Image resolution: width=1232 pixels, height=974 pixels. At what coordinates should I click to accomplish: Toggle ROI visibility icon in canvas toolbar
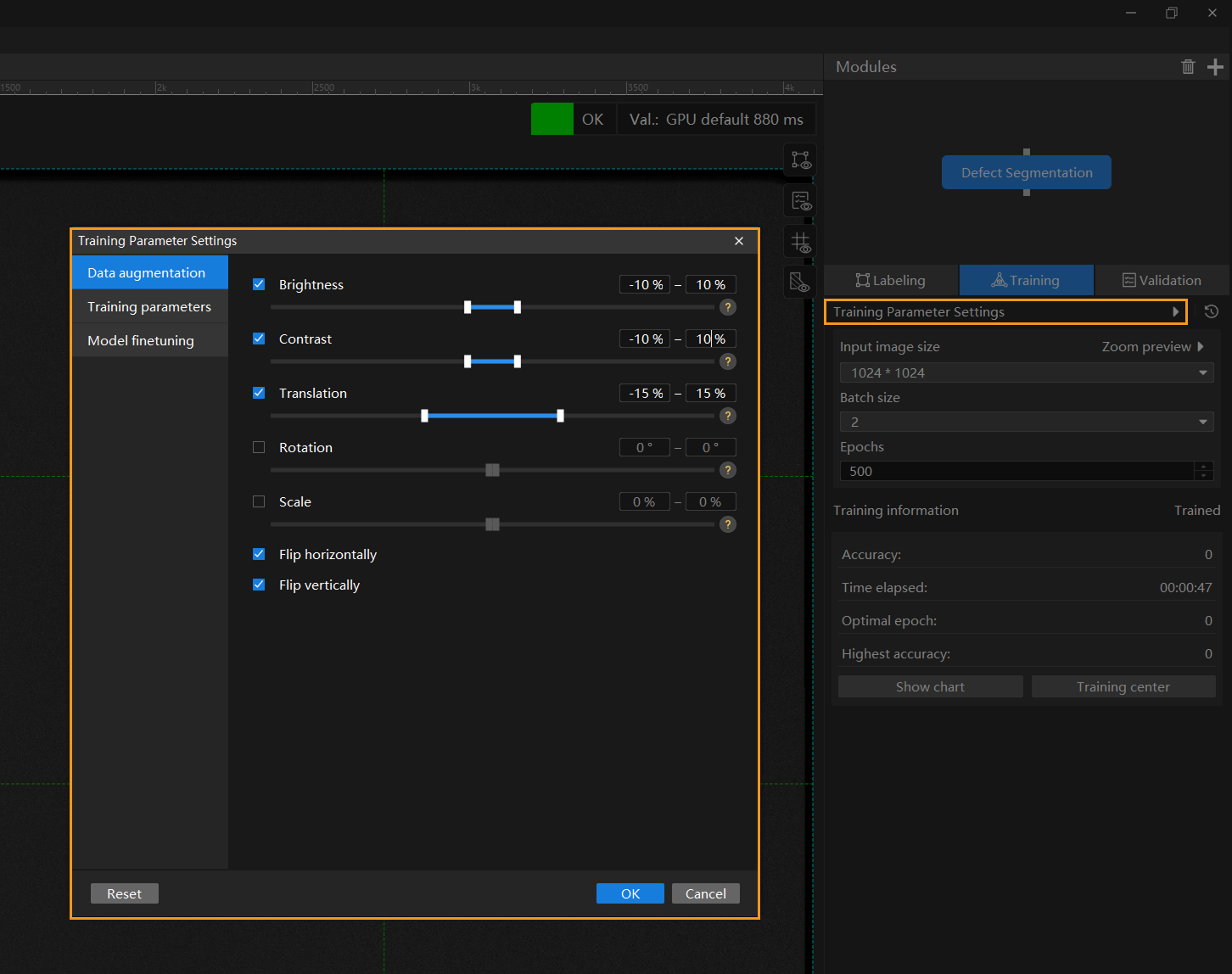(x=801, y=160)
